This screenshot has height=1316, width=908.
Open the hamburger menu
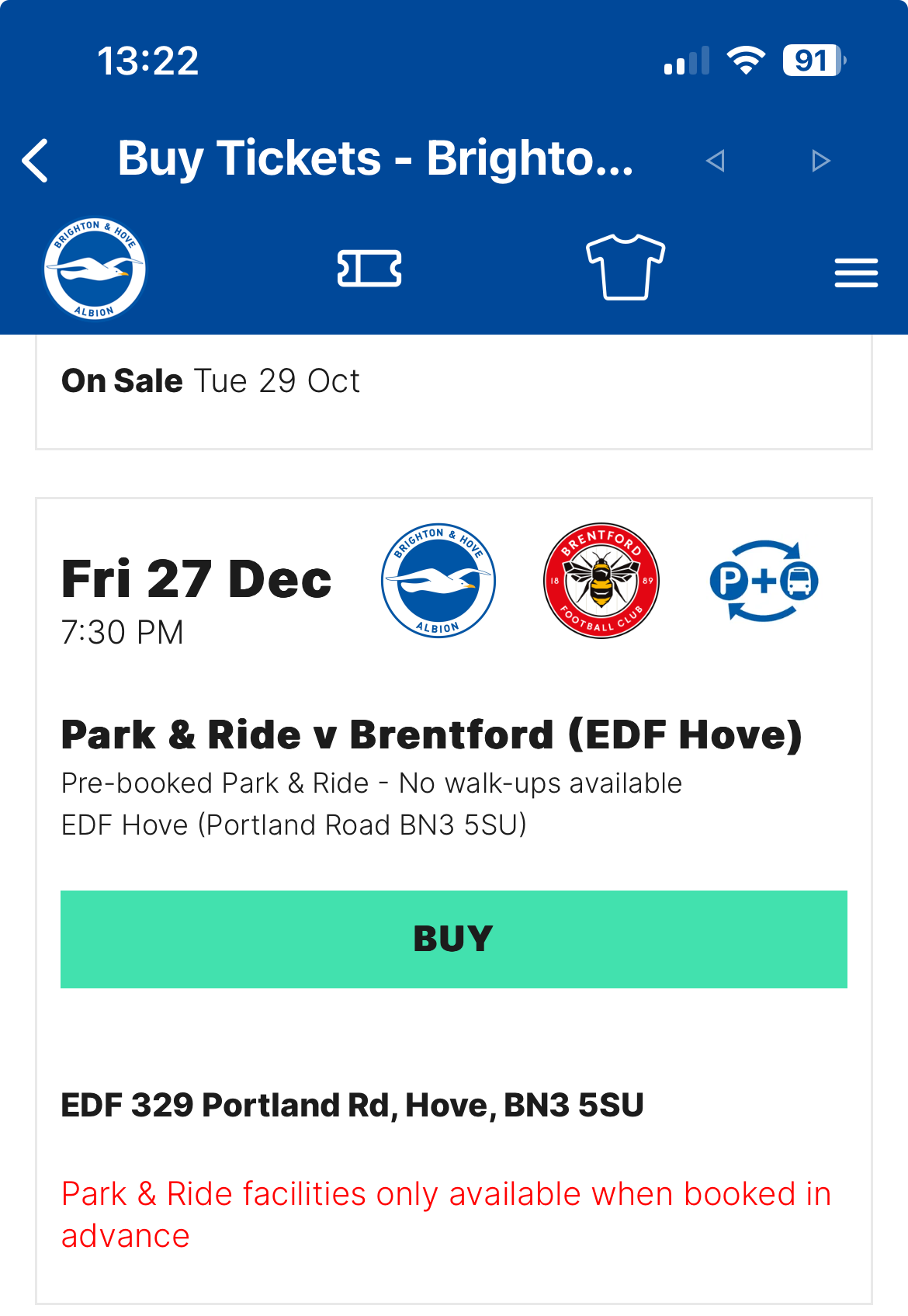(856, 273)
